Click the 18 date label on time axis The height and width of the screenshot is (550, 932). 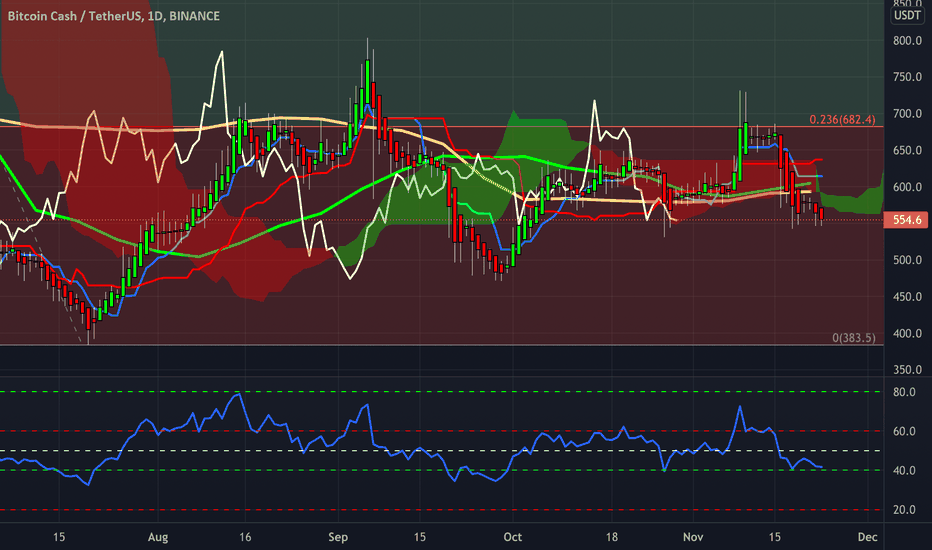(611, 537)
